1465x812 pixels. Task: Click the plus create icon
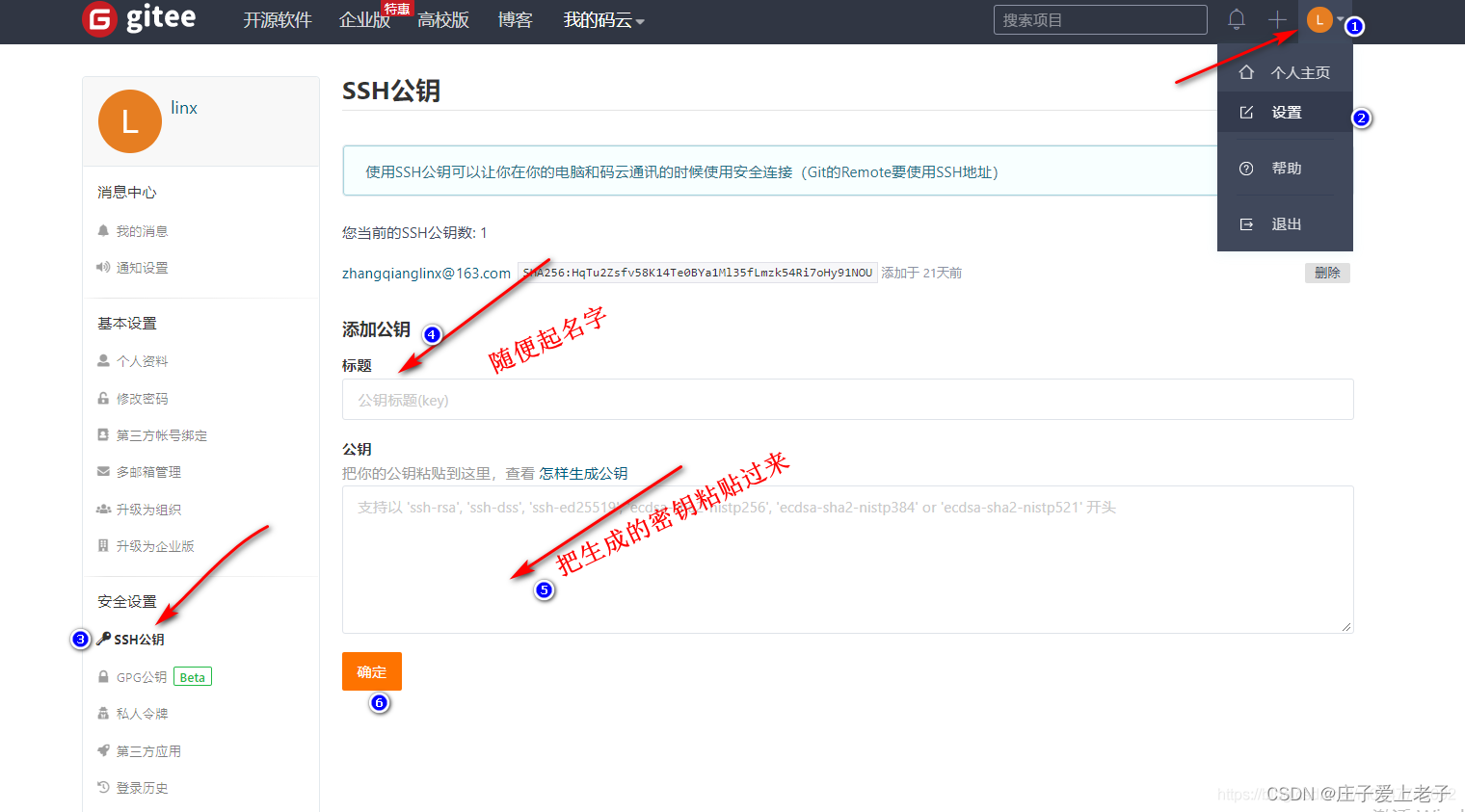pos(1277,19)
